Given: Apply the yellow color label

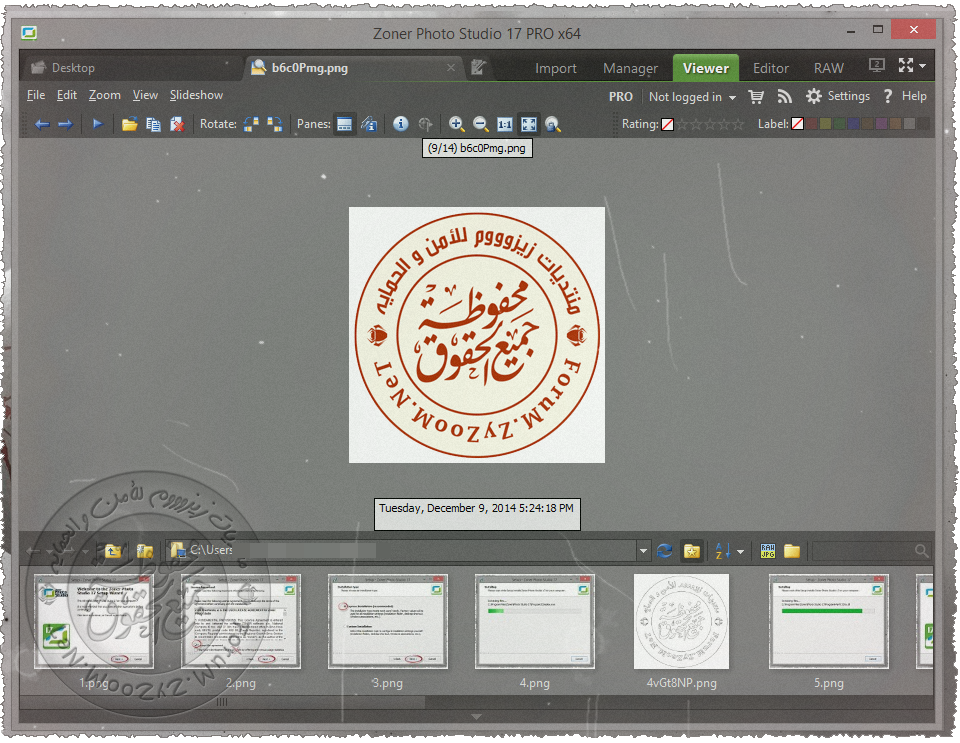Looking at the screenshot, I should click(x=826, y=124).
